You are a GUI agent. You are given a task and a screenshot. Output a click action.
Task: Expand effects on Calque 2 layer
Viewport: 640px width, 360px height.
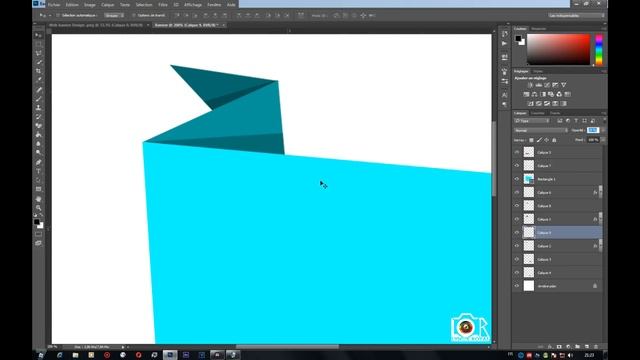(600, 246)
